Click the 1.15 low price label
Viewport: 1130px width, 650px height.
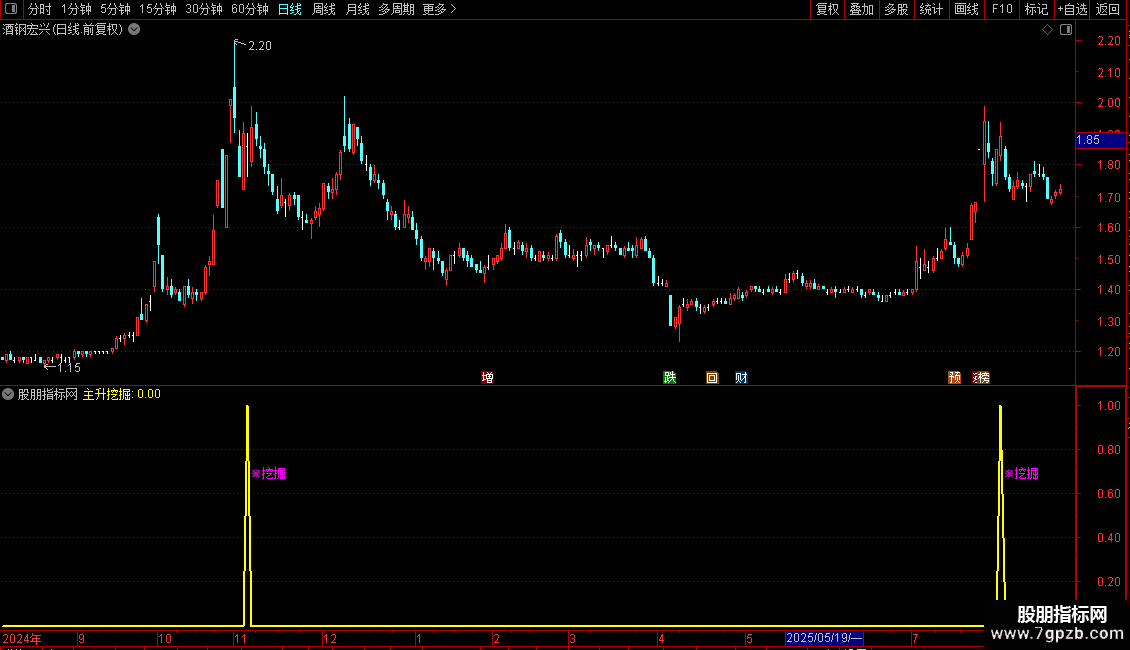pyautogui.click(x=68, y=368)
